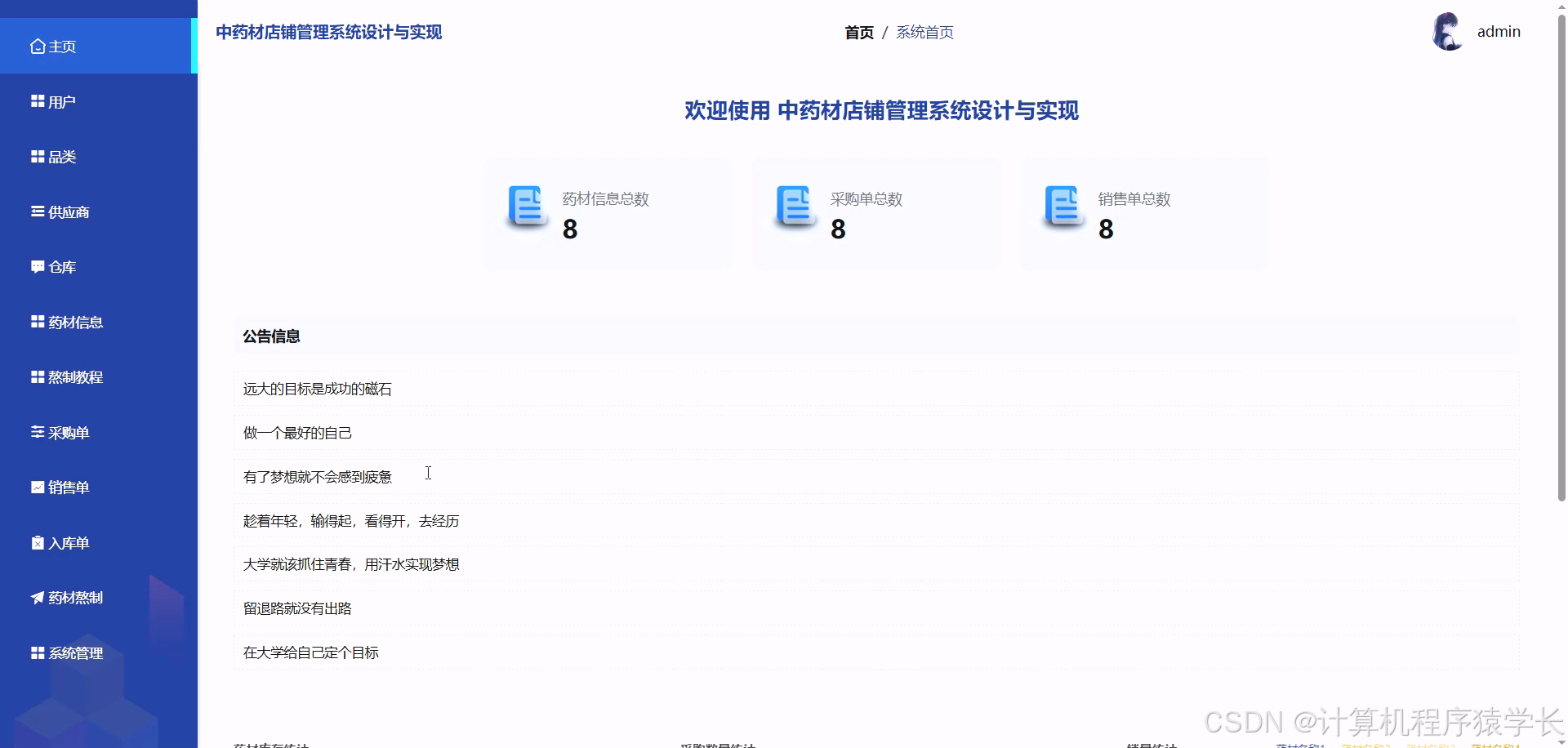1568x748 pixels.
Task: Select the 供应商 supplier list icon
Action: click(x=36, y=211)
